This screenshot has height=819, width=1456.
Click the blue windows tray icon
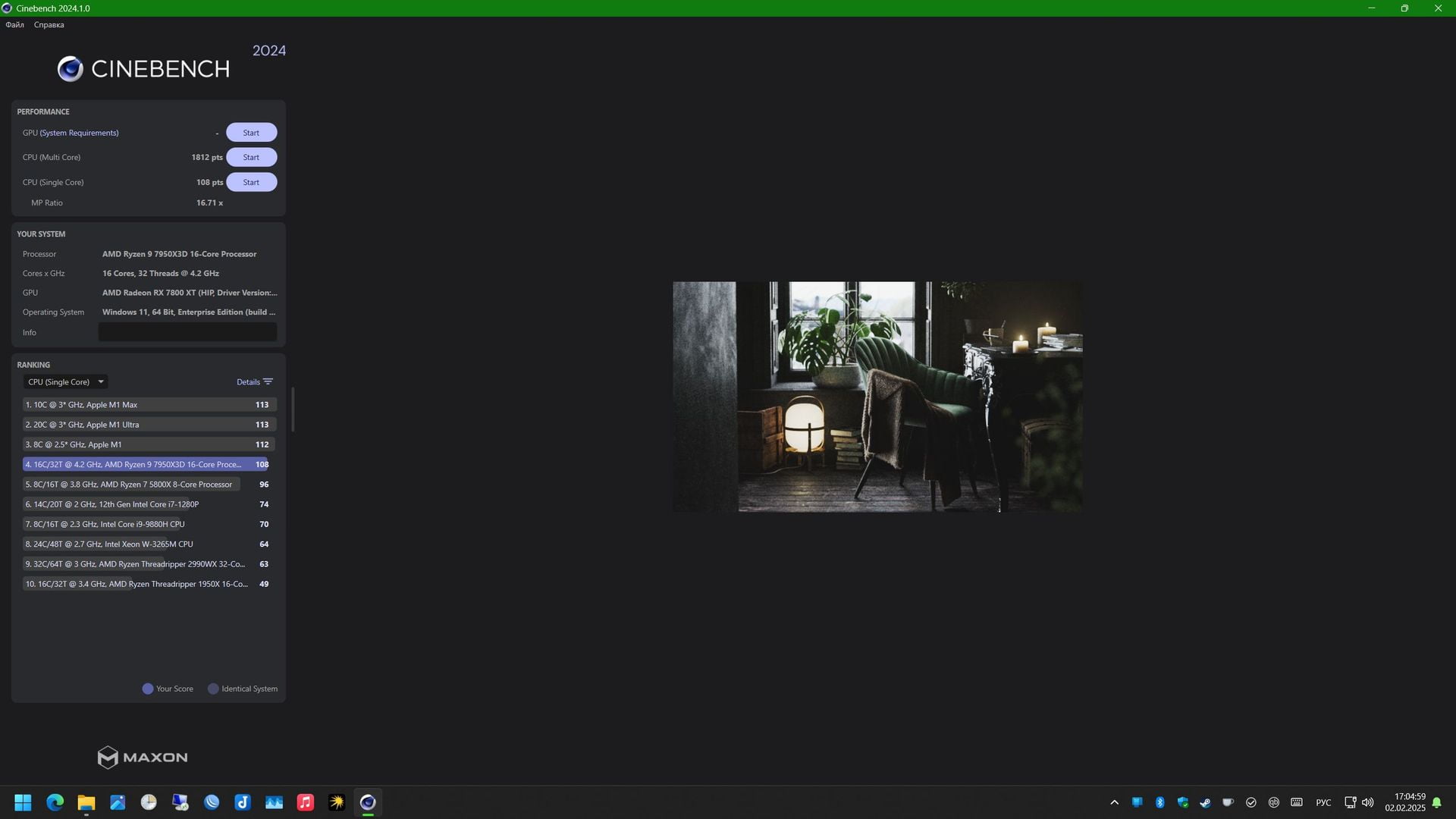[1137, 802]
